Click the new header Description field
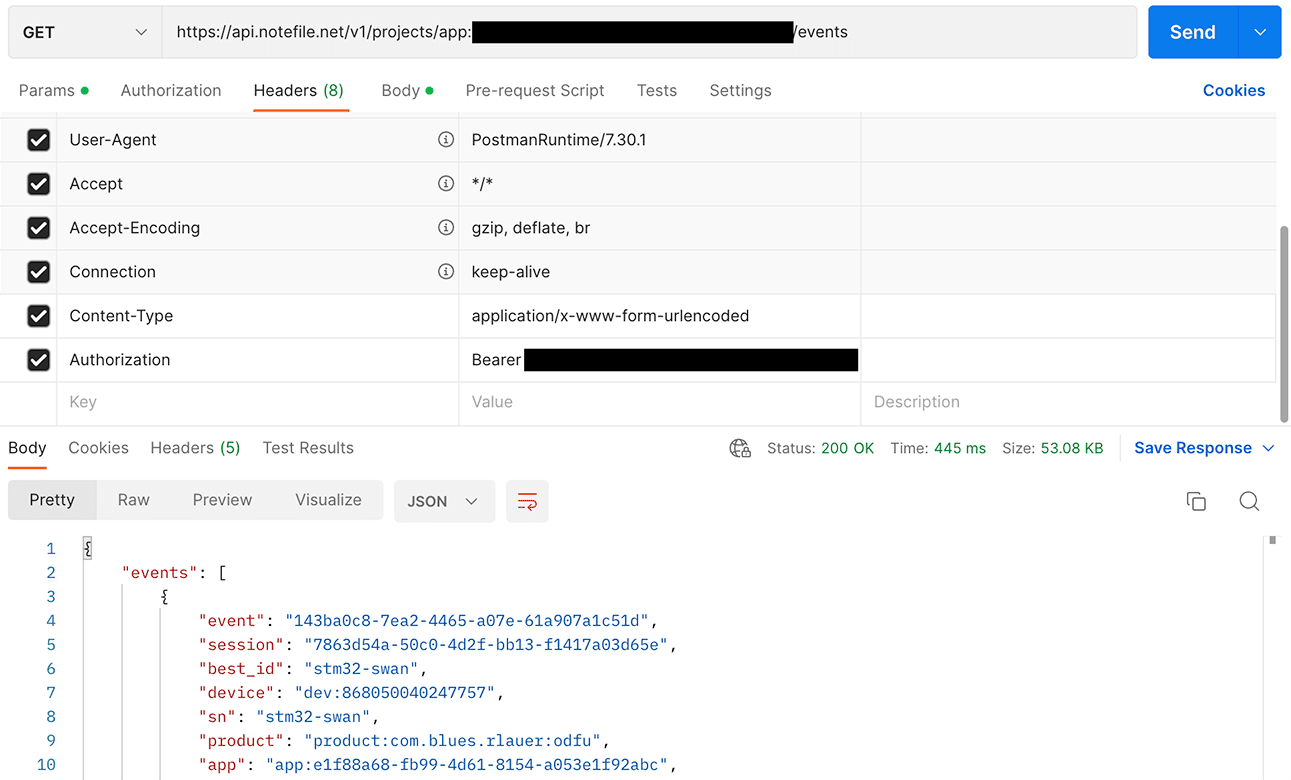This screenshot has width=1291, height=780. 1068,402
